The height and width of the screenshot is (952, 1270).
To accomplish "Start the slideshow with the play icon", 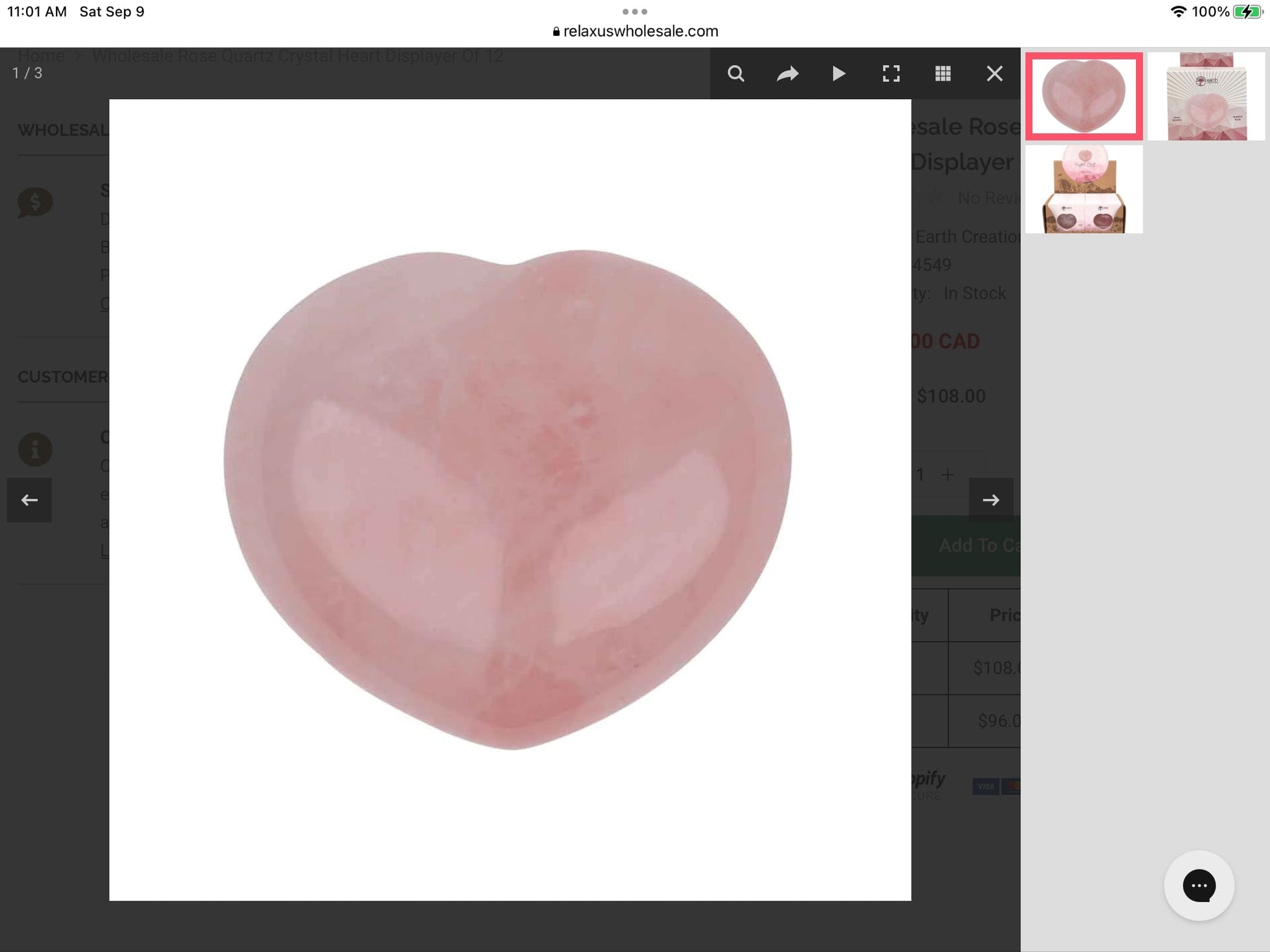I will pyautogui.click(x=839, y=74).
